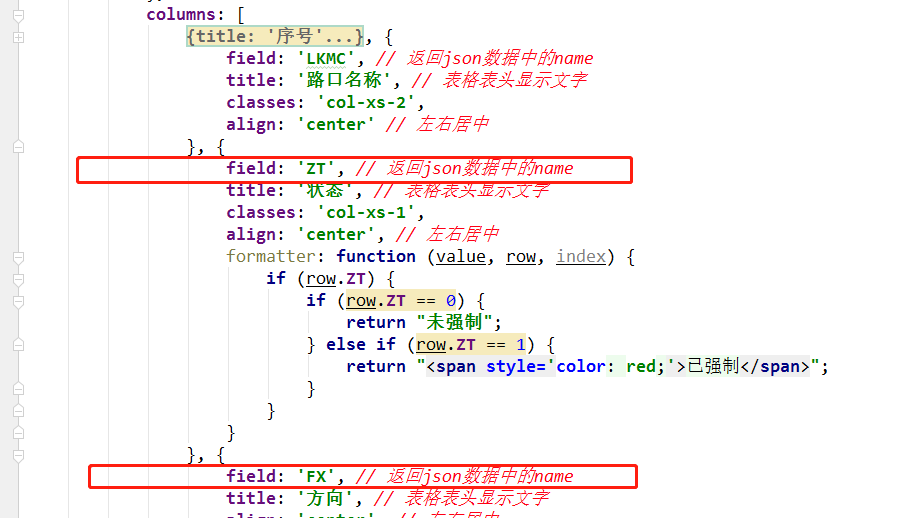Fold the block starting before field 'ZT'

[18, 147]
